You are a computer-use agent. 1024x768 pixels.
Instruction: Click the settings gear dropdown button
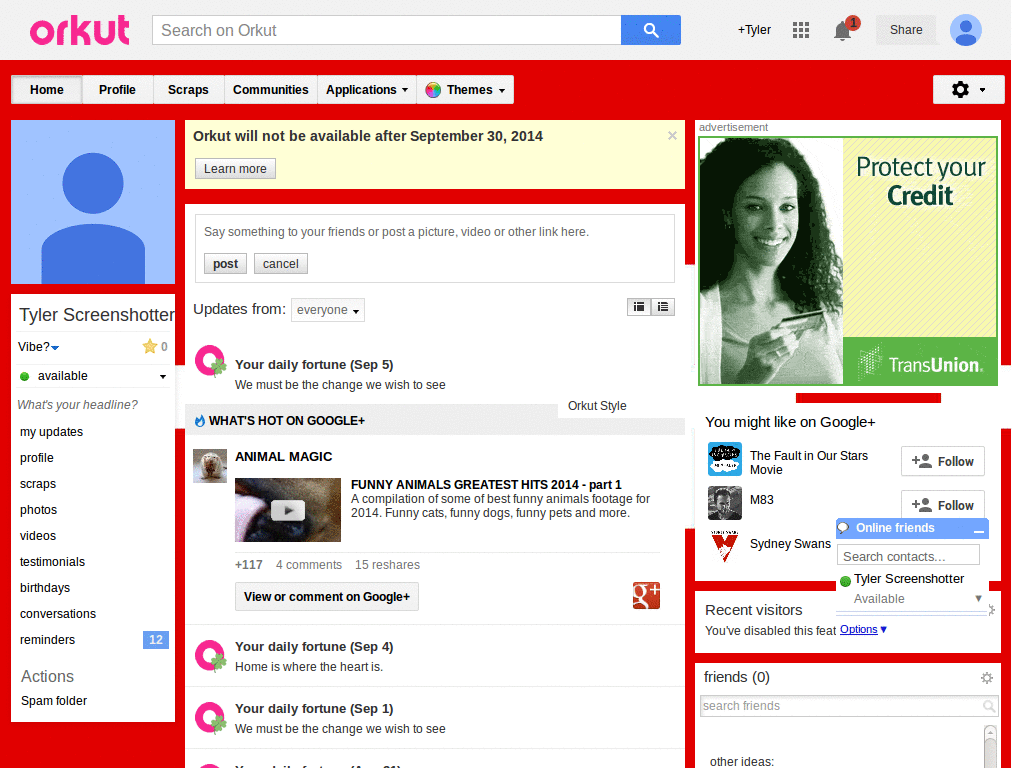(x=968, y=89)
